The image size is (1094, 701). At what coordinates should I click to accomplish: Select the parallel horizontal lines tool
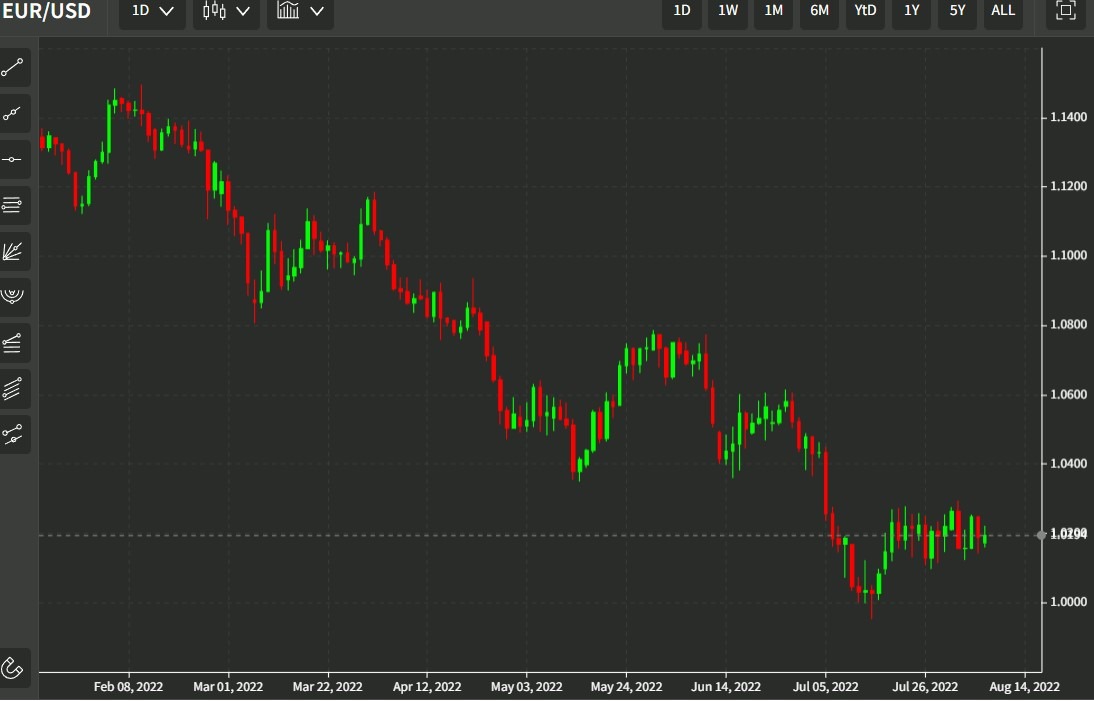(13, 205)
